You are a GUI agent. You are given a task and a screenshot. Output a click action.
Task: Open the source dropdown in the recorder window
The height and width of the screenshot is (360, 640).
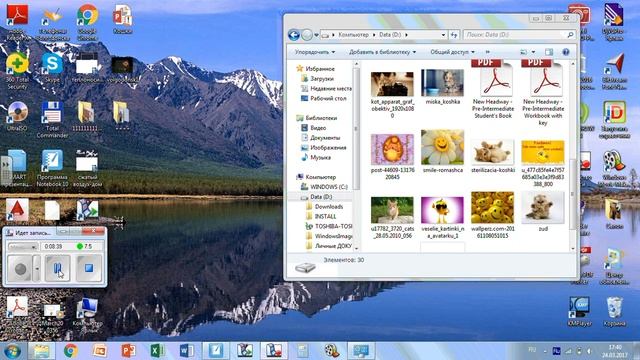23,247
